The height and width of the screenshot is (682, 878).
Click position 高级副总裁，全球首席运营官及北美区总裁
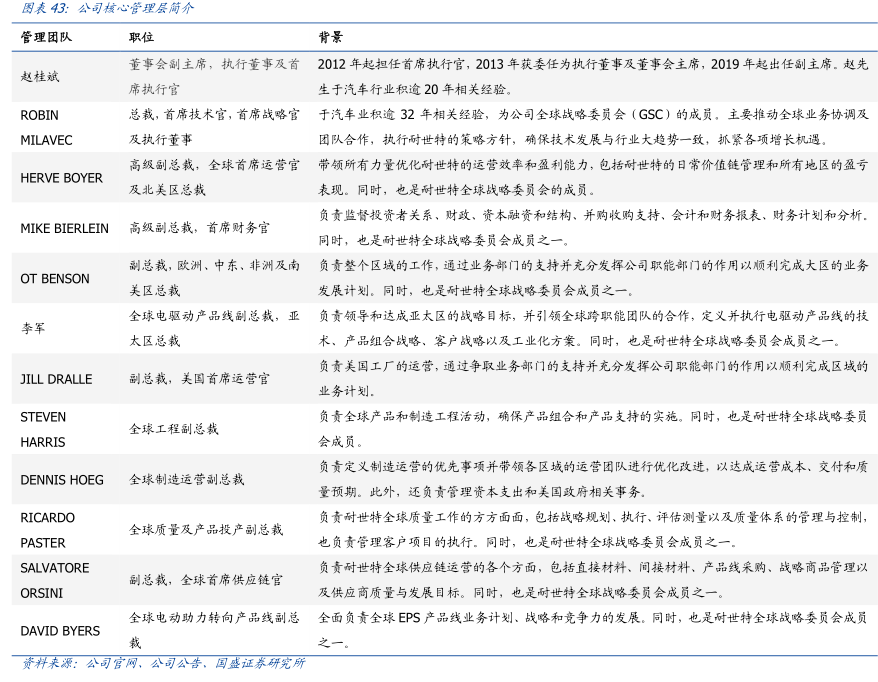[214, 177]
